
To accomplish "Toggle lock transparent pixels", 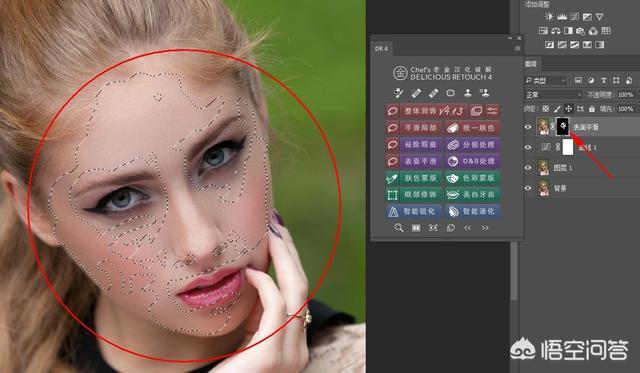I will coord(546,109).
